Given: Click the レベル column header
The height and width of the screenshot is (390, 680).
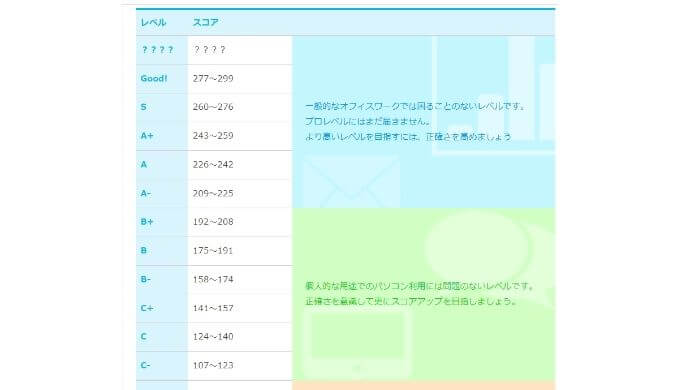Looking at the screenshot, I should (x=154, y=23).
